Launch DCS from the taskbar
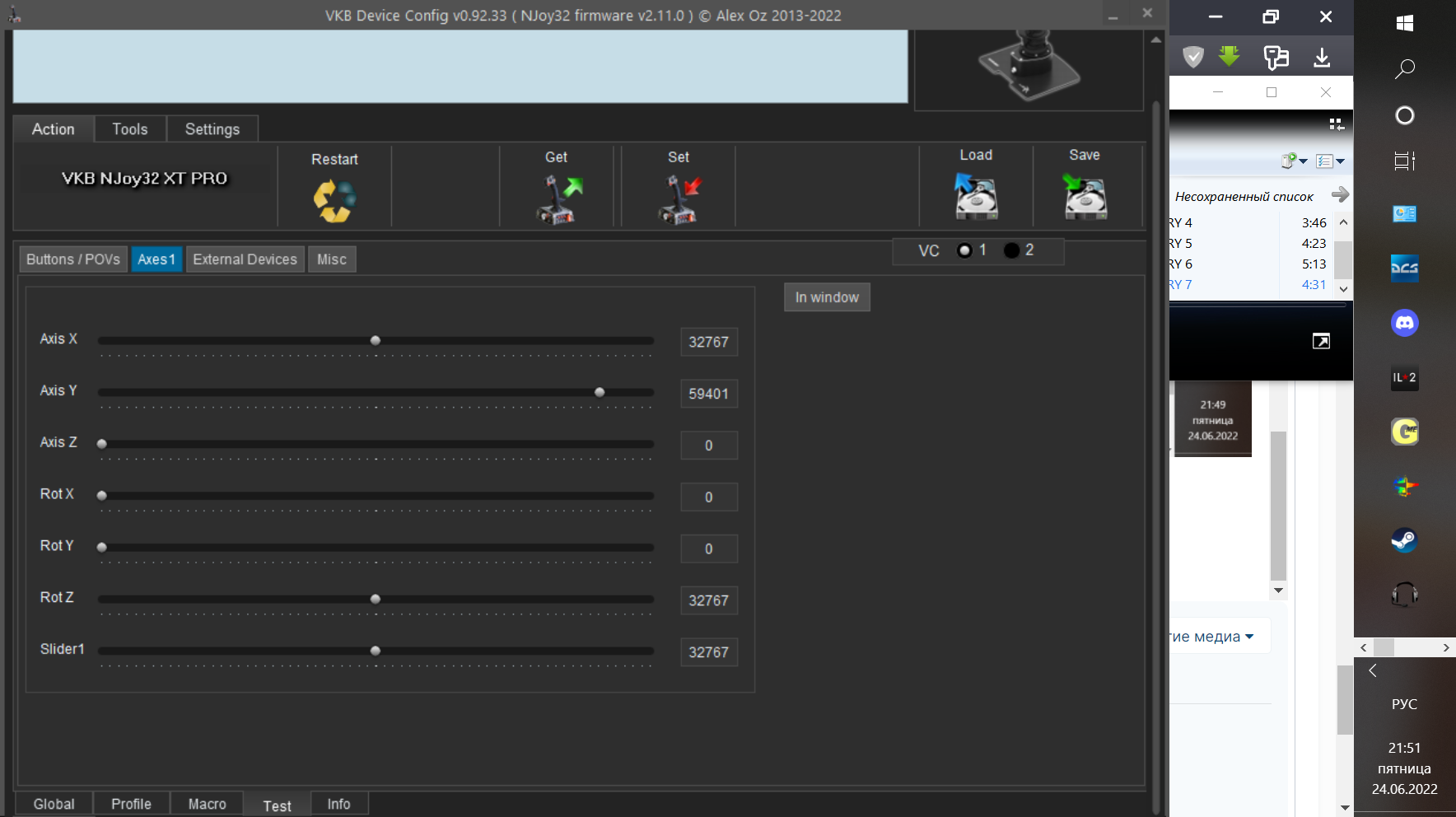This screenshot has width=1456, height=817. click(x=1405, y=268)
